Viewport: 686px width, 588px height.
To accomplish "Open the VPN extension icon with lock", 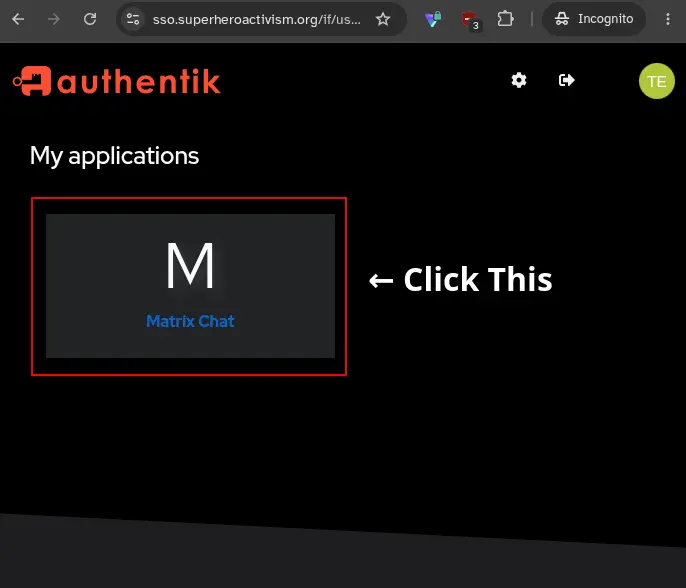I will click(x=433, y=19).
